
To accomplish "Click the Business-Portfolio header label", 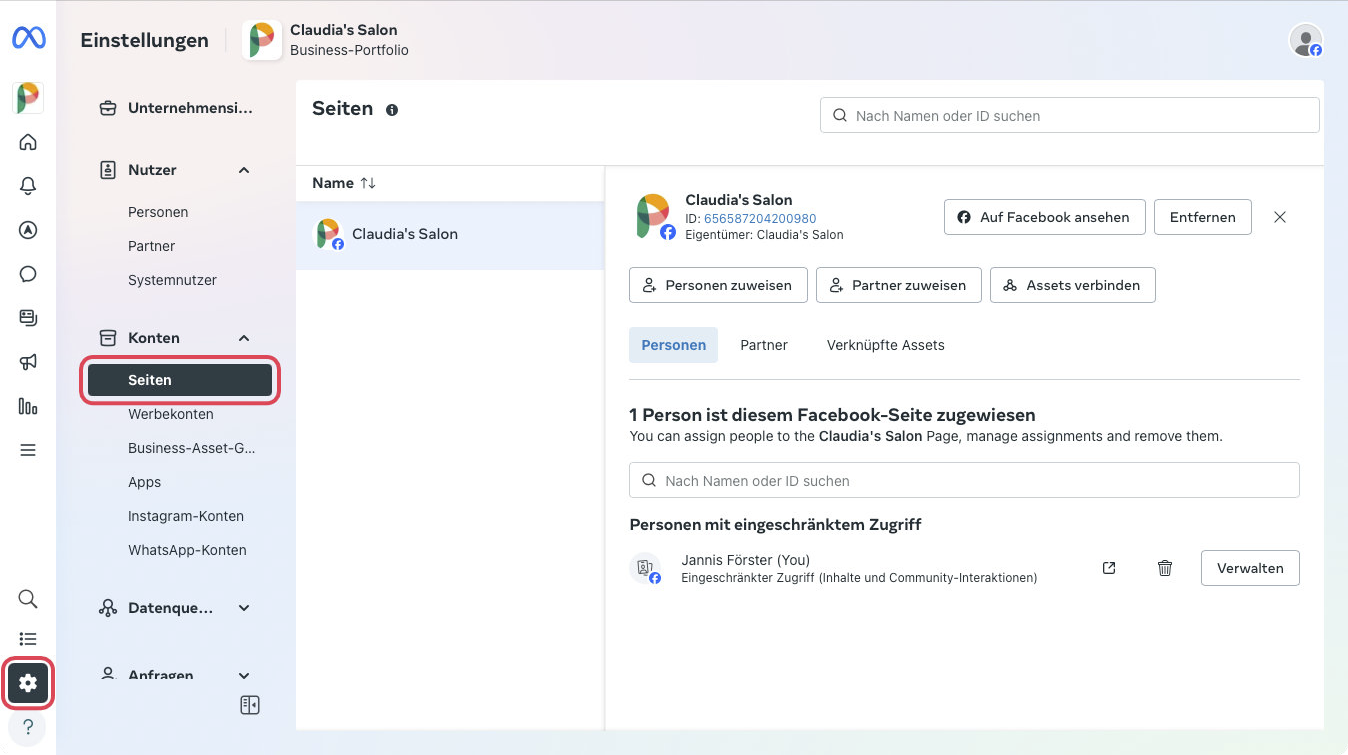I will [349, 50].
